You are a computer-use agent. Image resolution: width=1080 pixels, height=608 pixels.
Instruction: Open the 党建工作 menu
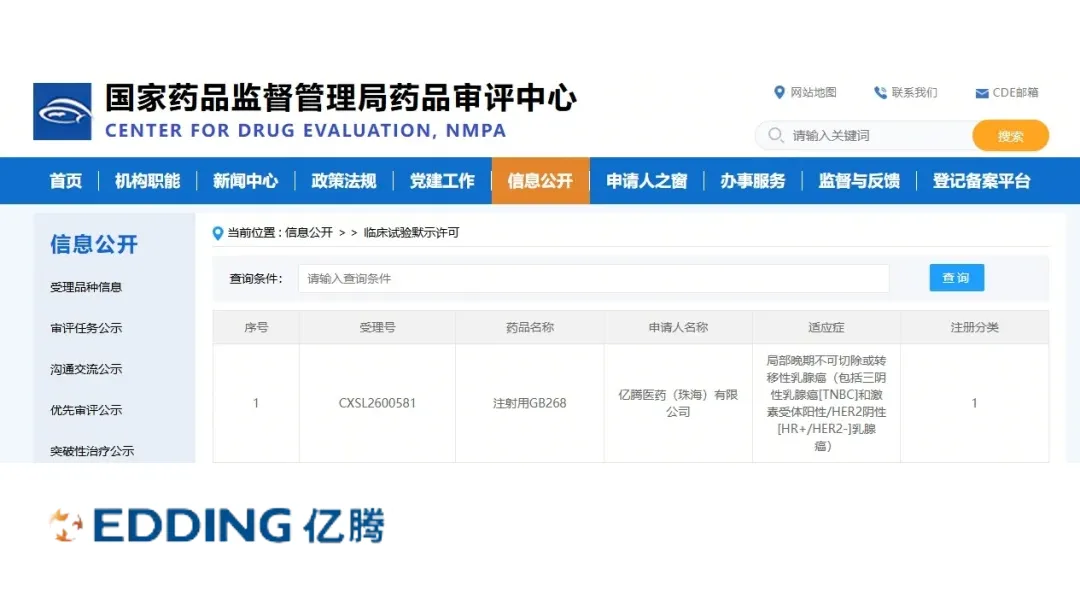pos(442,181)
